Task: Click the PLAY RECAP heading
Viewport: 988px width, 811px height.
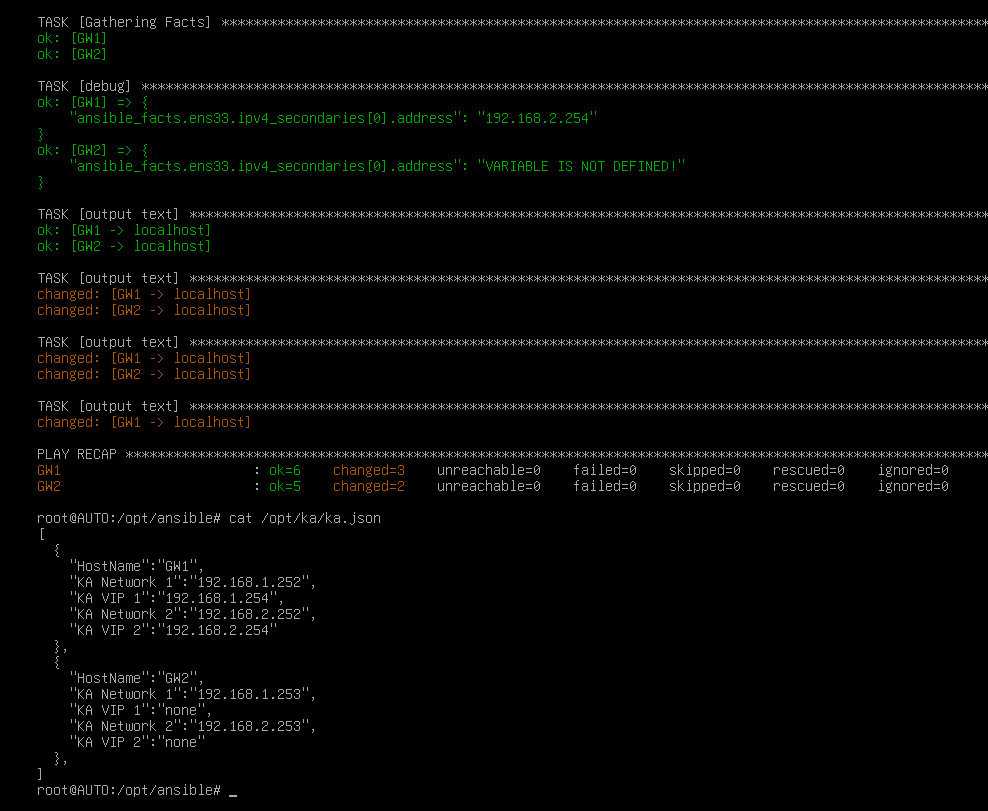Action: point(77,454)
